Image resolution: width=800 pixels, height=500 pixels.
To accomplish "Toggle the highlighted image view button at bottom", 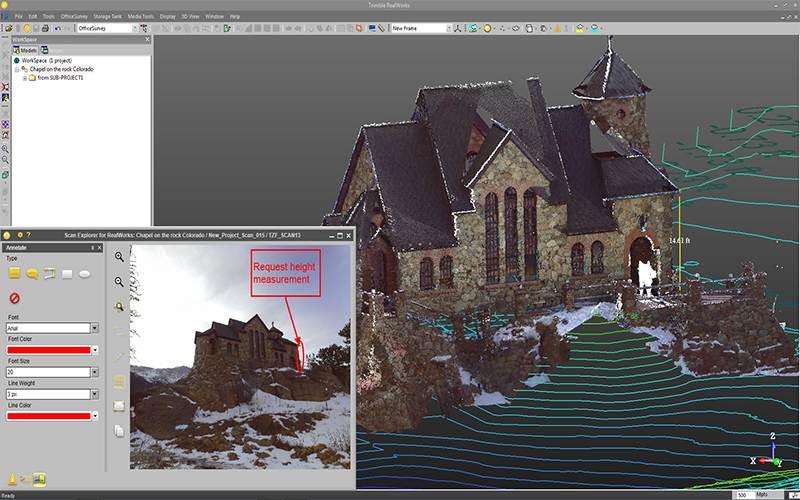I will click(x=39, y=479).
